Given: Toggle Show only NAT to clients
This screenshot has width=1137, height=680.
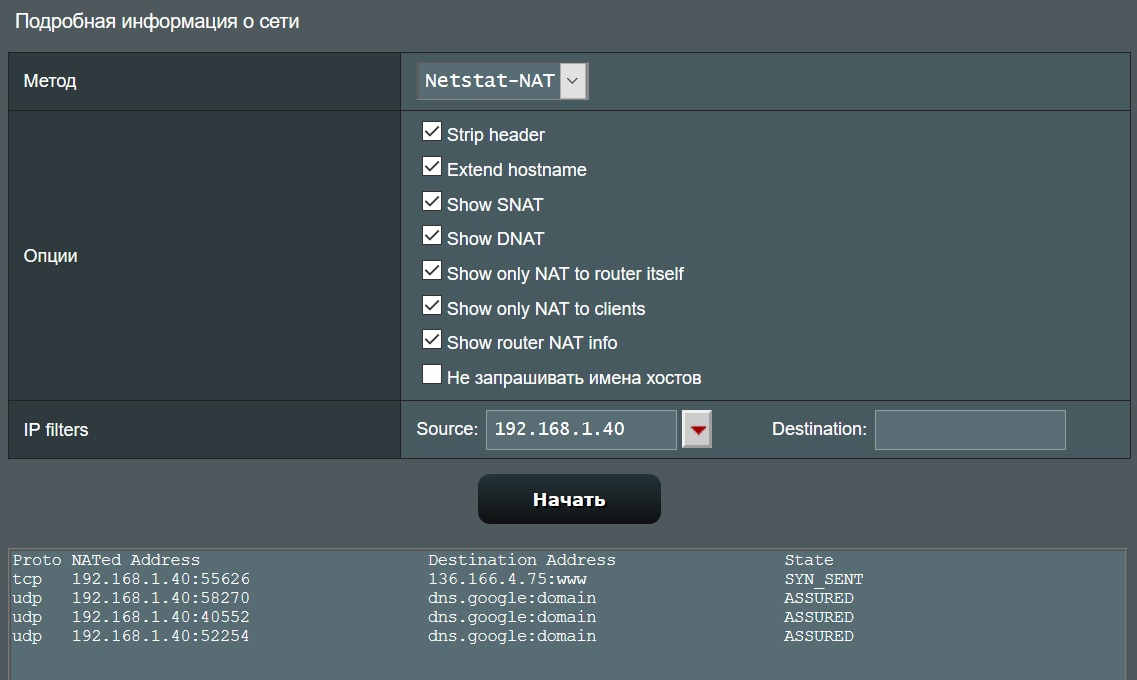Looking at the screenshot, I should pos(432,306).
